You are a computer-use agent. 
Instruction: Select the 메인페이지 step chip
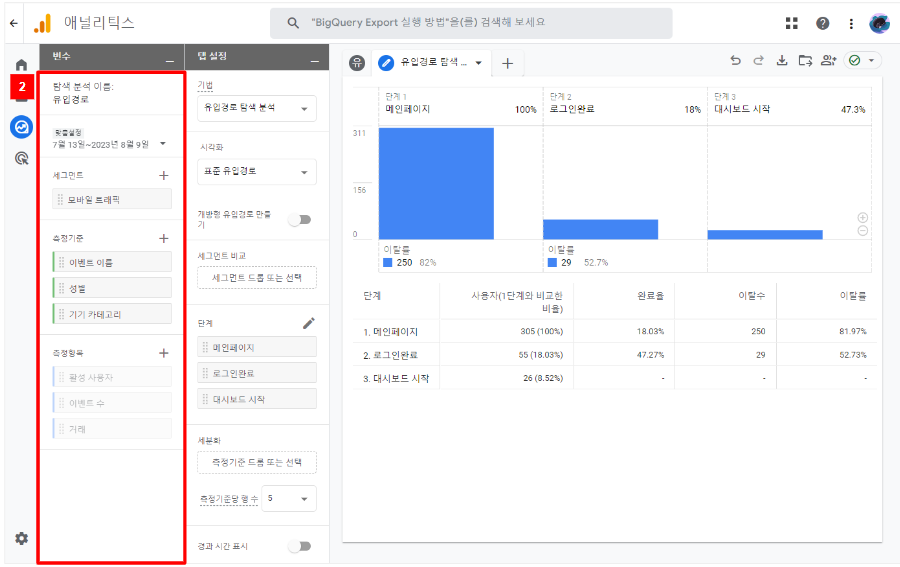tap(257, 347)
